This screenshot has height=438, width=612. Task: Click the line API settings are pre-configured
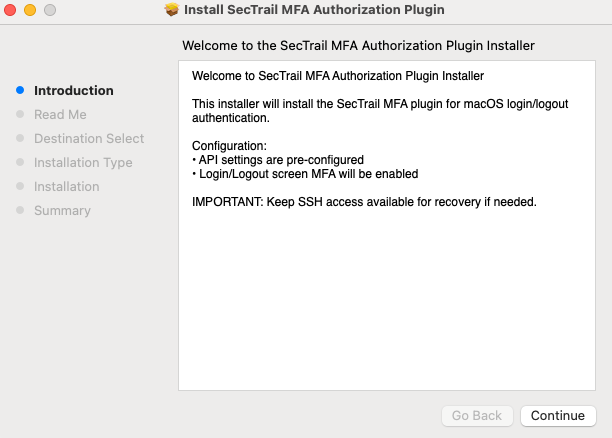coord(278,160)
